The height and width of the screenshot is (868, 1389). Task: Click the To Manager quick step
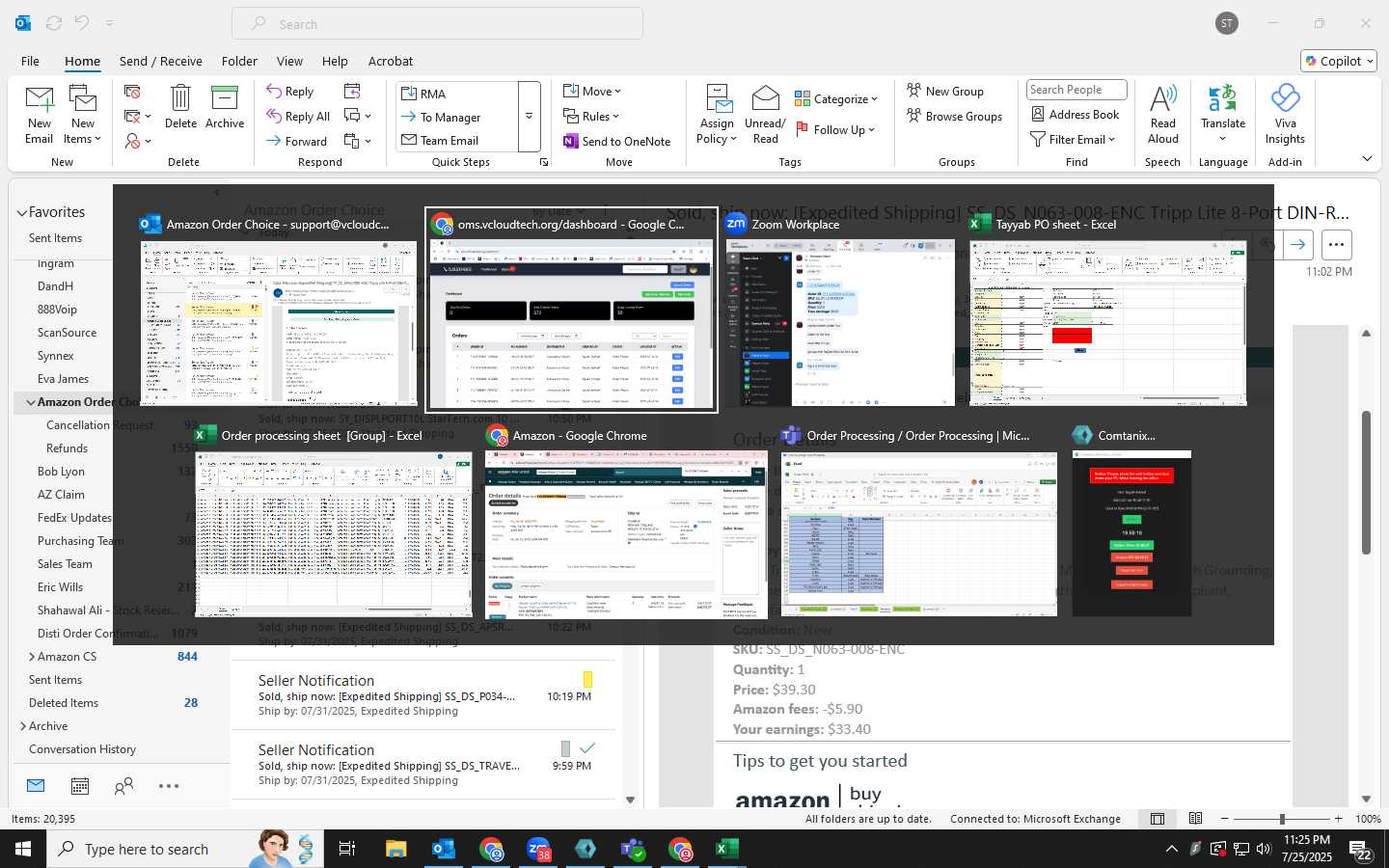tap(457, 117)
